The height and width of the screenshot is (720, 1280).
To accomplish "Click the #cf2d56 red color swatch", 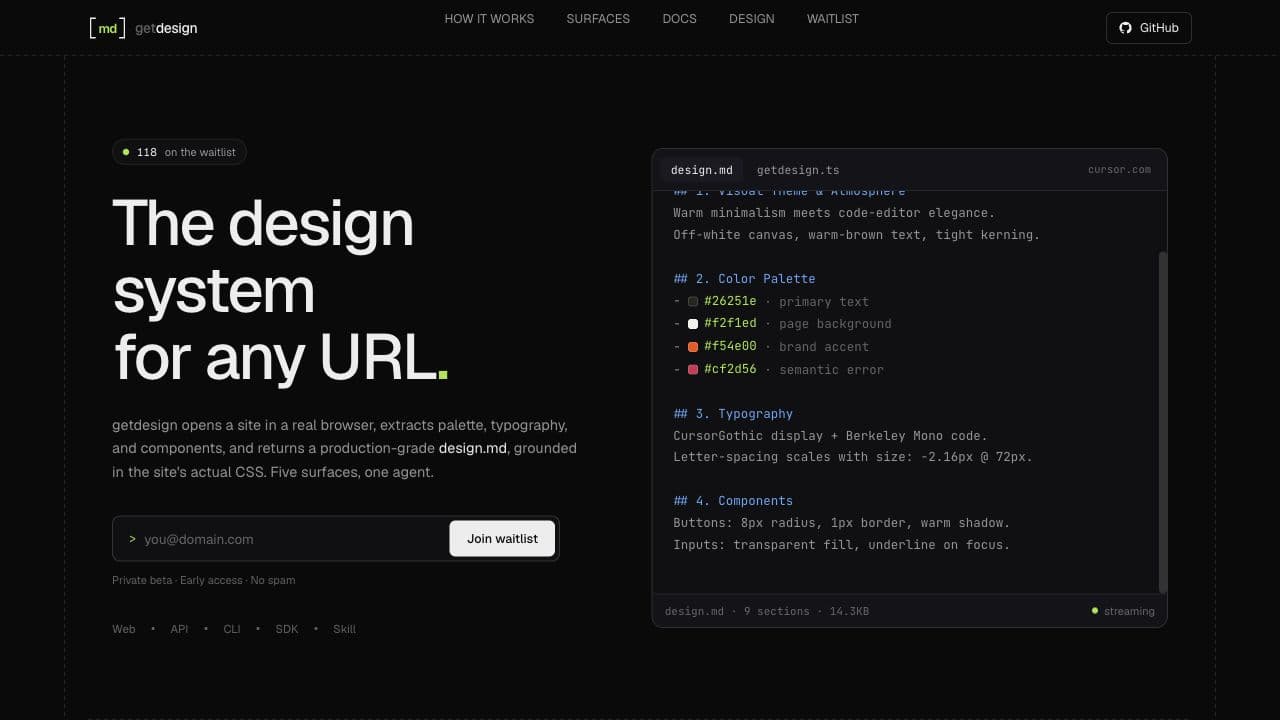I will 693,370.
